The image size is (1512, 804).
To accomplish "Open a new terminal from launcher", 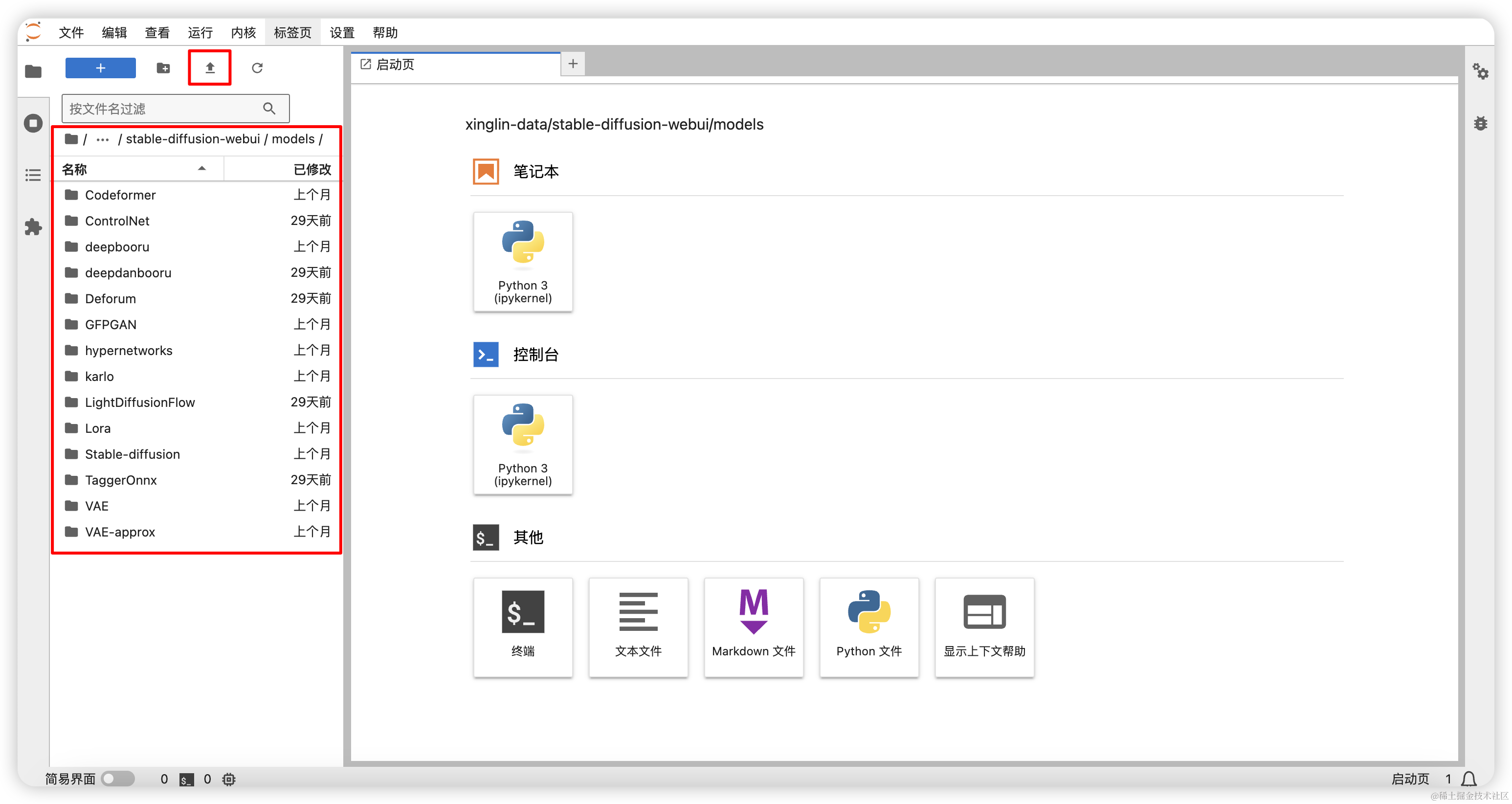I will click(x=523, y=628).
